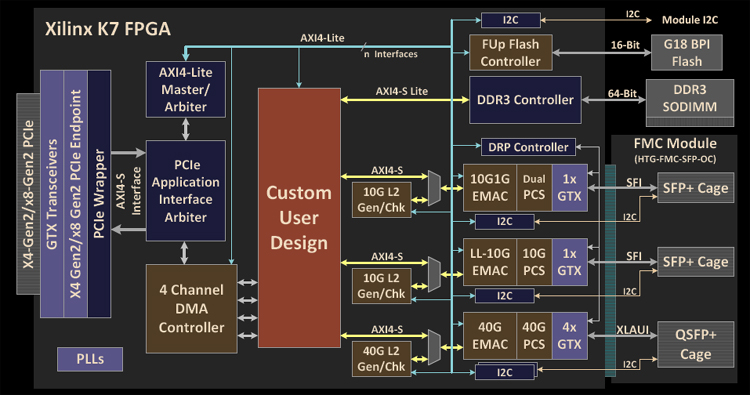
Task: Select the 4 Channel DMA Controller block
Action: coord(191,309)
